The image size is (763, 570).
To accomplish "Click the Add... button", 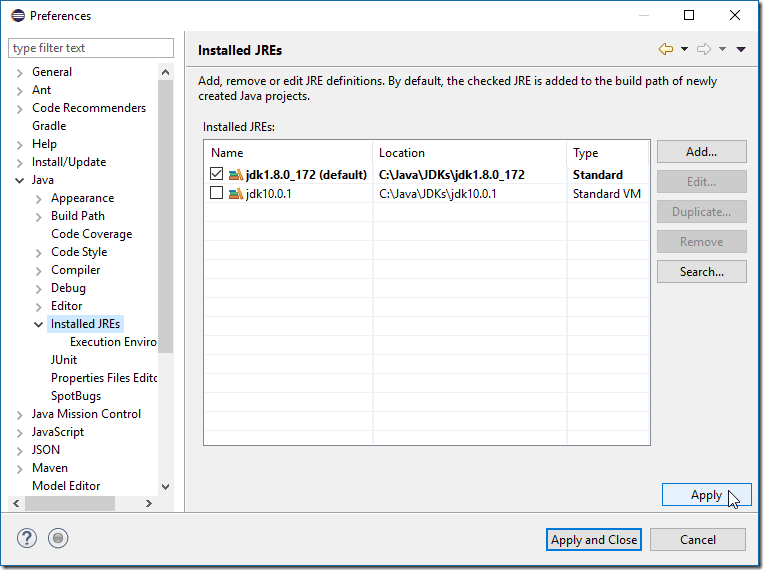I will (x=701, y=152).
